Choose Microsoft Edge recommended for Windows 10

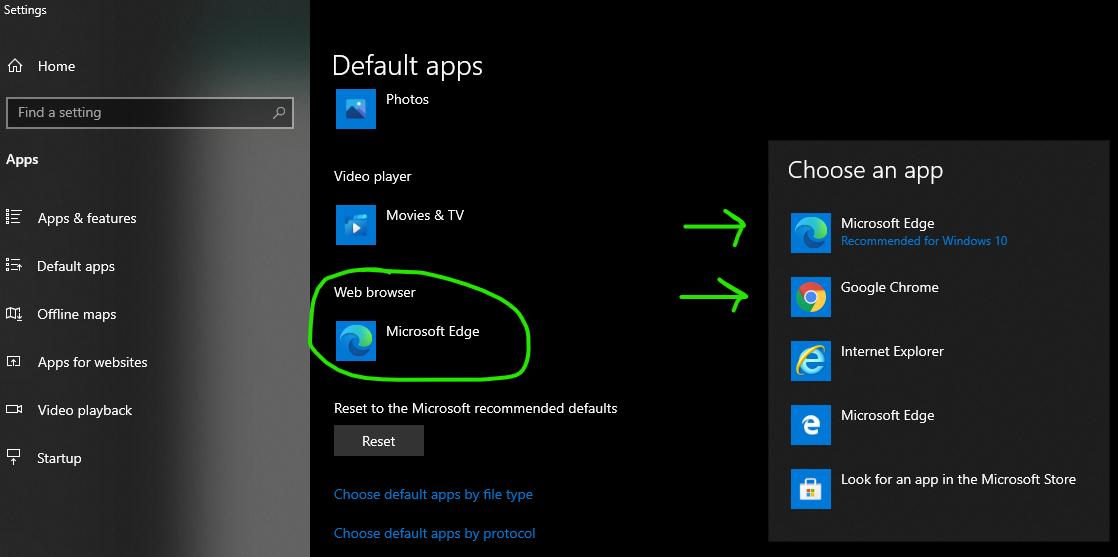[900, 232]
